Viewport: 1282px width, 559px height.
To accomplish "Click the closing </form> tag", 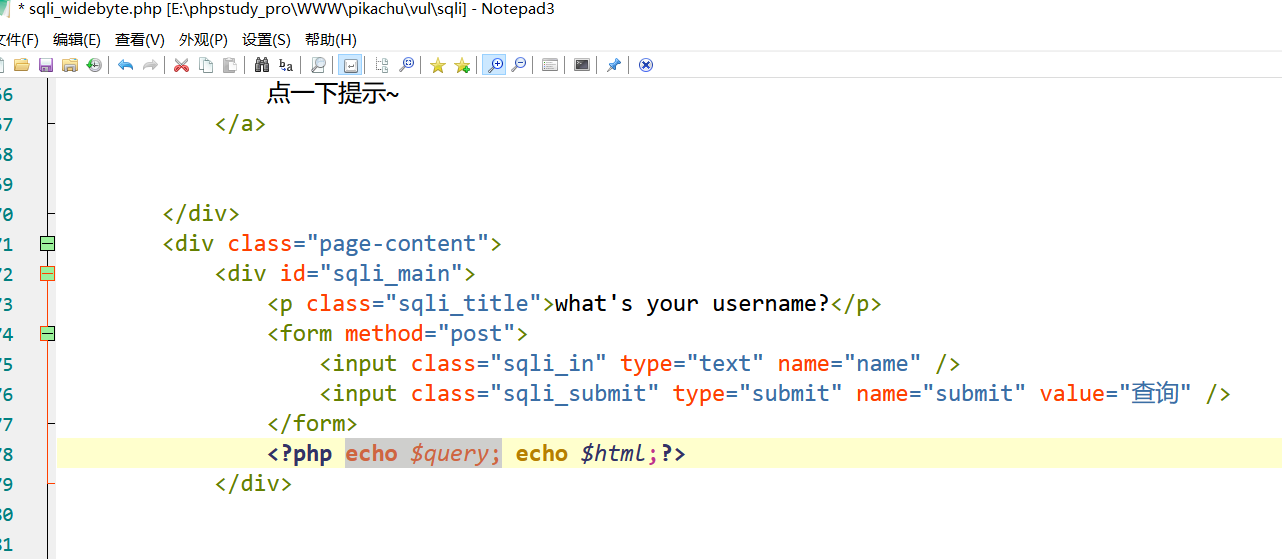I will [x=312, y=424].
